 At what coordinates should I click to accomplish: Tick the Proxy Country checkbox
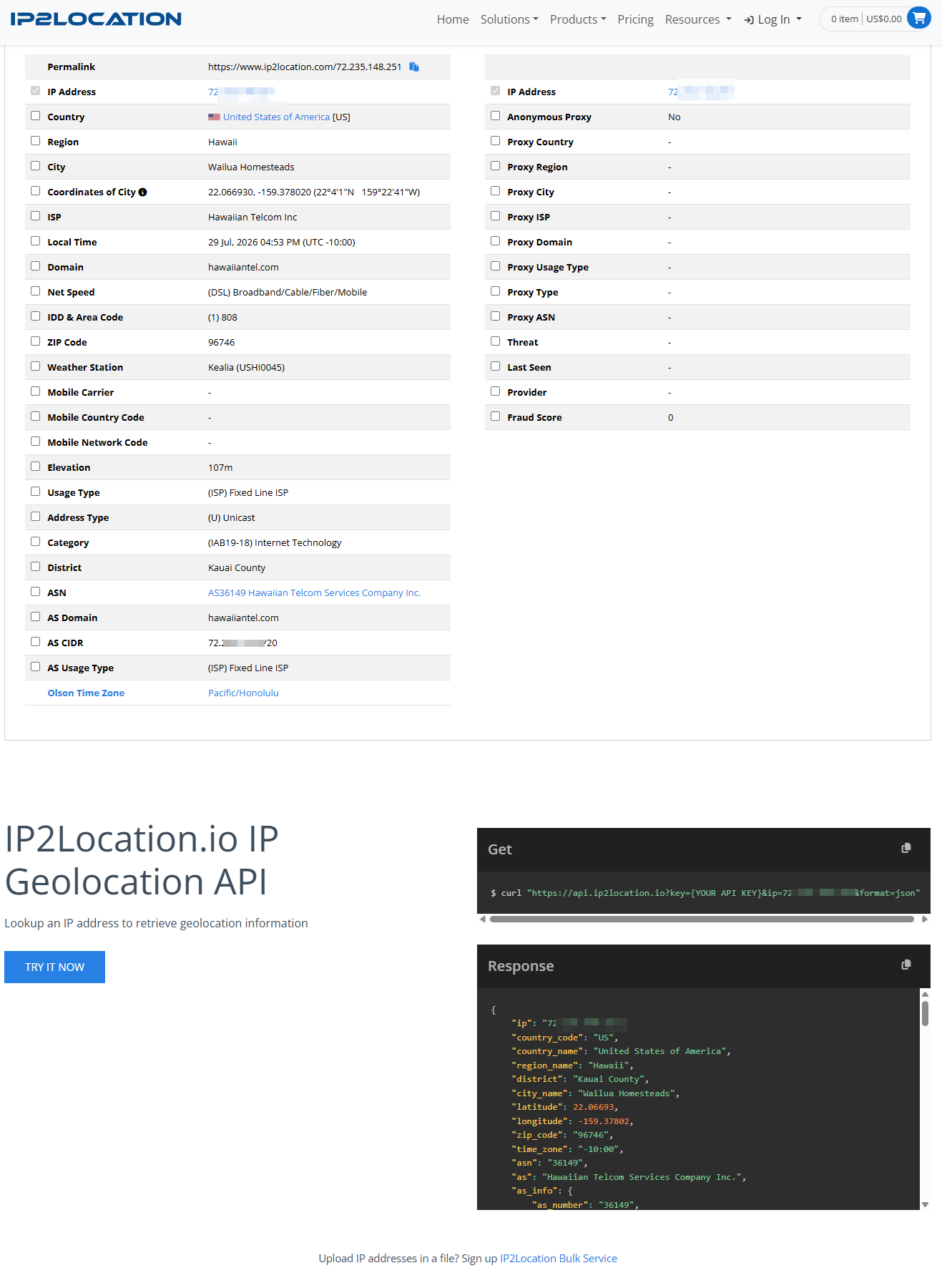[x=495, y=141]
